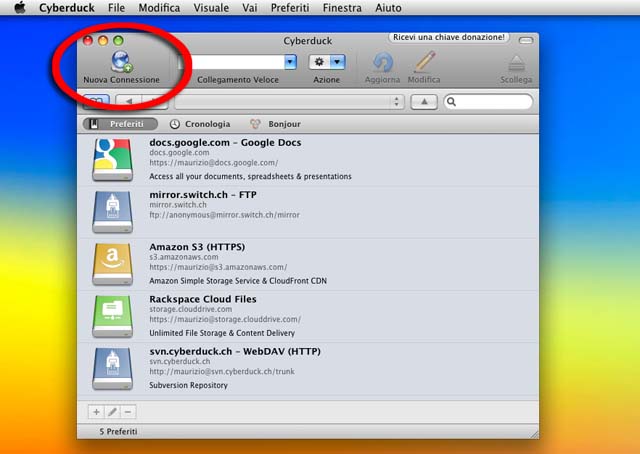The image size is (640, 454).
Task: Open the Vai menu
Action: tap(249, 8)
